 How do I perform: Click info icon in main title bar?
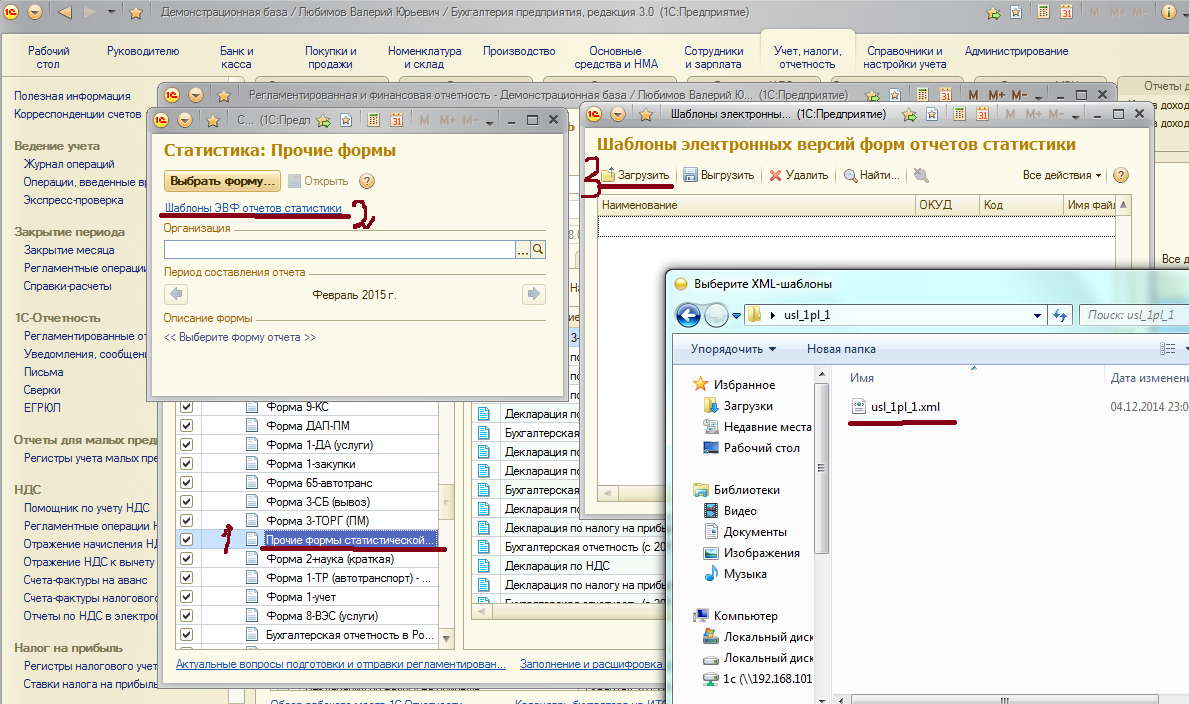coord(1170,12)
